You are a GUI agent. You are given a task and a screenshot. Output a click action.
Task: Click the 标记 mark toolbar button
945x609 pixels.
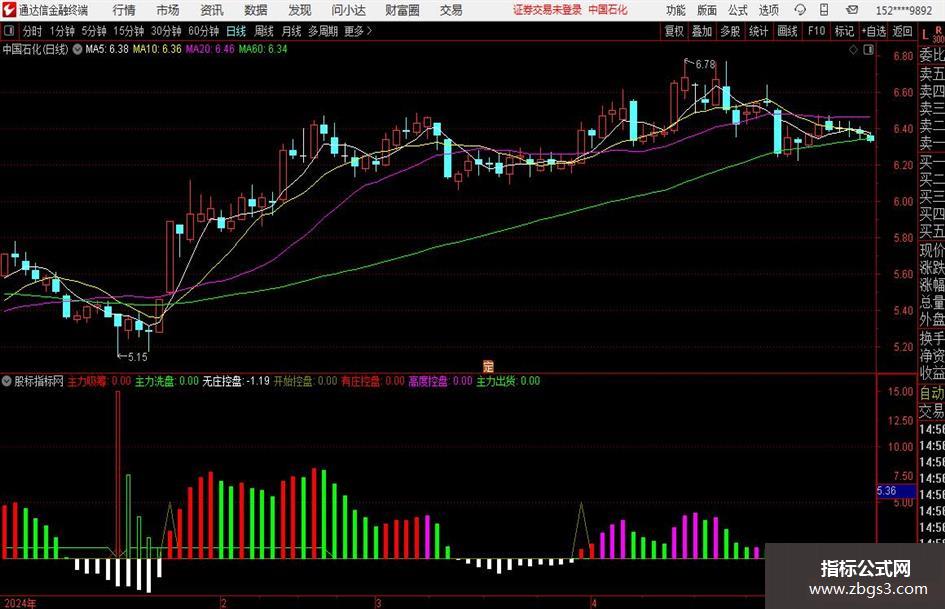[x=844, y=31]
